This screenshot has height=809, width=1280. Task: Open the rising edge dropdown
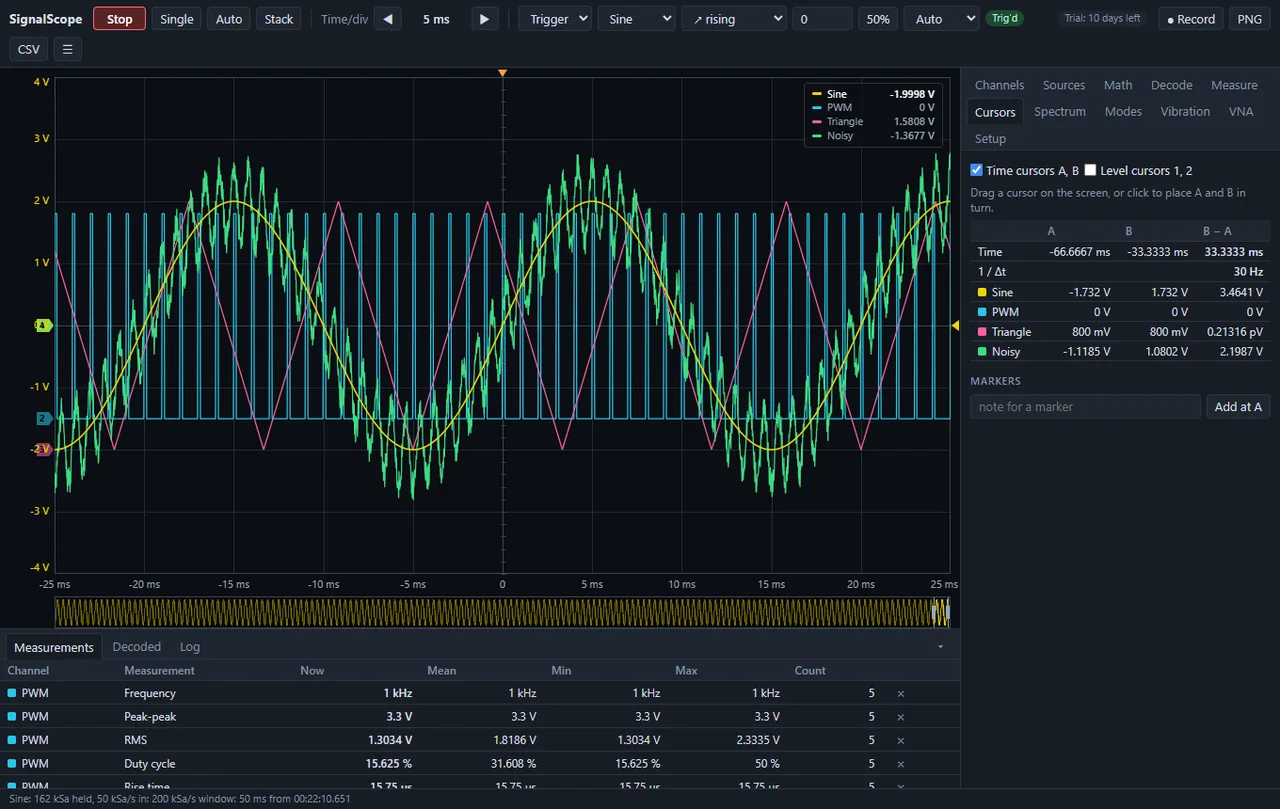tap(734, 19)
